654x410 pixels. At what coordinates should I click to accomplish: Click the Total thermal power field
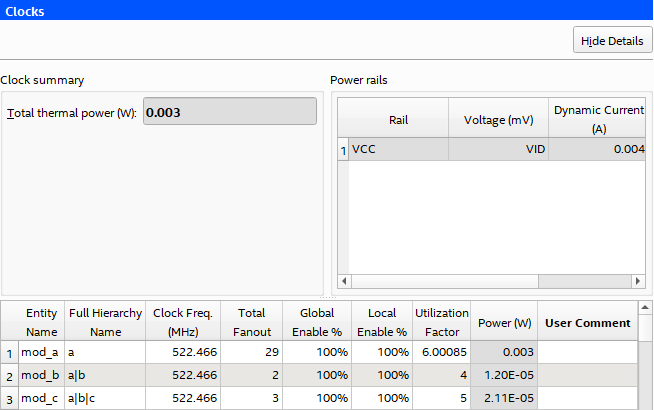pos(230,112)
